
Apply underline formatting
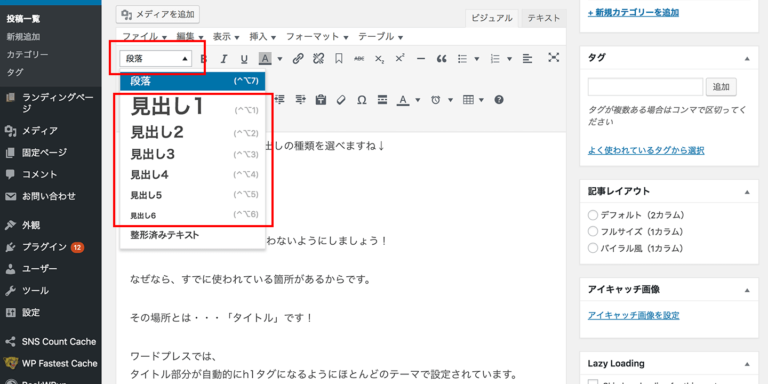244,59
